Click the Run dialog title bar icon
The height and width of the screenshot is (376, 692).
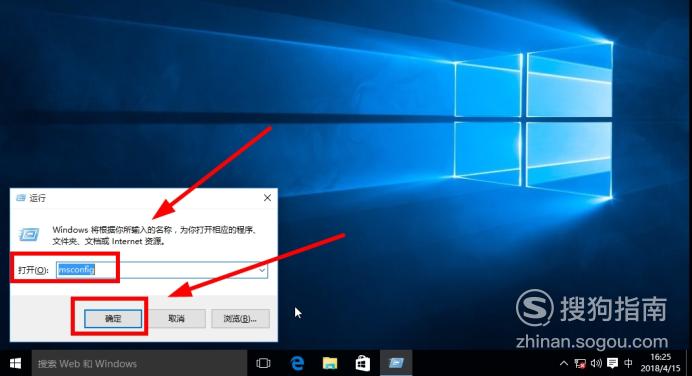click(x=20, y=198)
